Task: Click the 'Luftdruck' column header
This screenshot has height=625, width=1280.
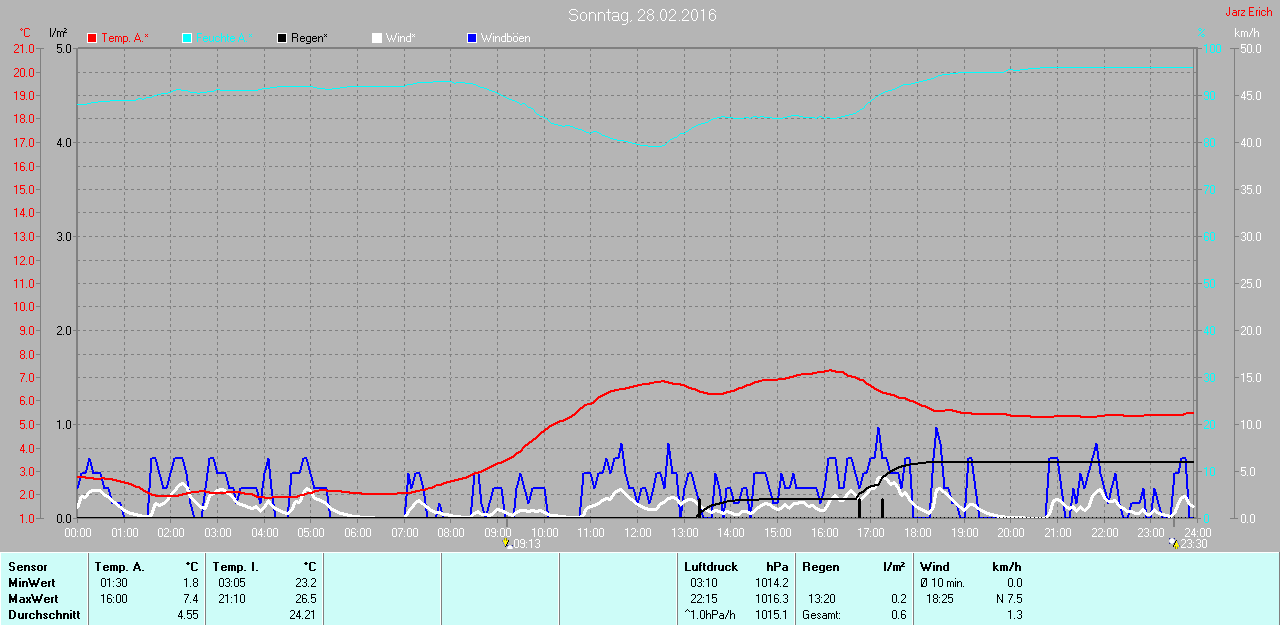Action: [x=711, y=567]
